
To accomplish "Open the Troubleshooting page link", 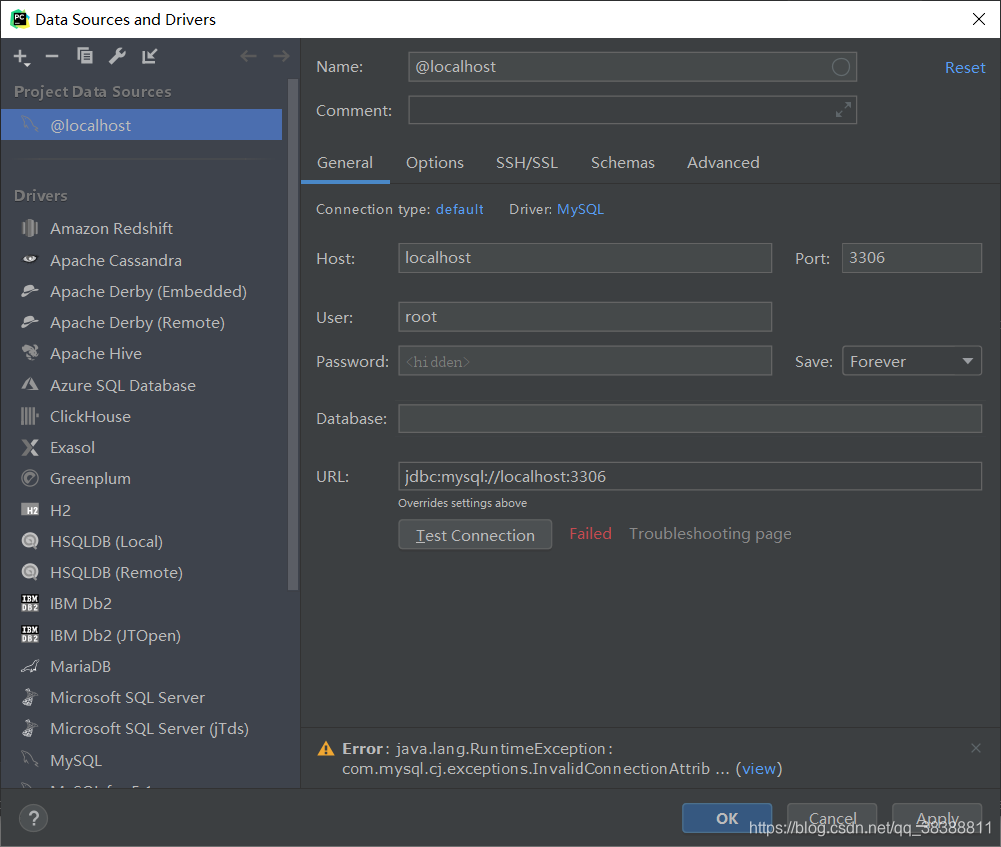I will [710, 534].
